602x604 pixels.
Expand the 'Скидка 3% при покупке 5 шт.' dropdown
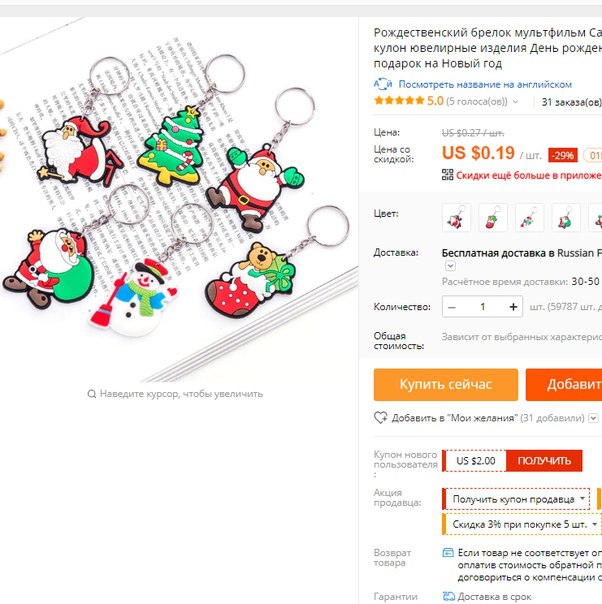pos(522,524)
